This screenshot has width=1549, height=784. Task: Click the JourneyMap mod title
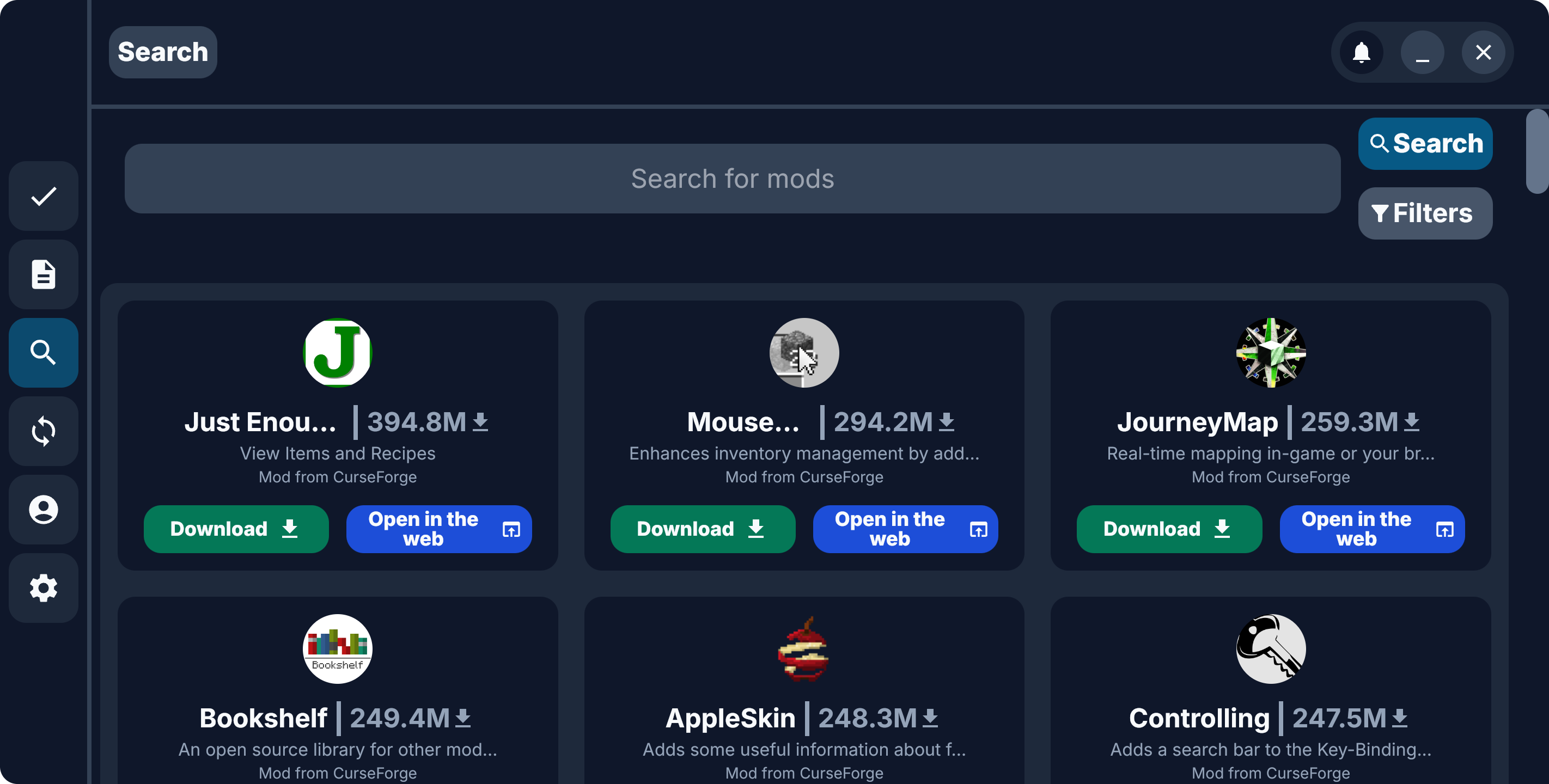coord(1197,422)
